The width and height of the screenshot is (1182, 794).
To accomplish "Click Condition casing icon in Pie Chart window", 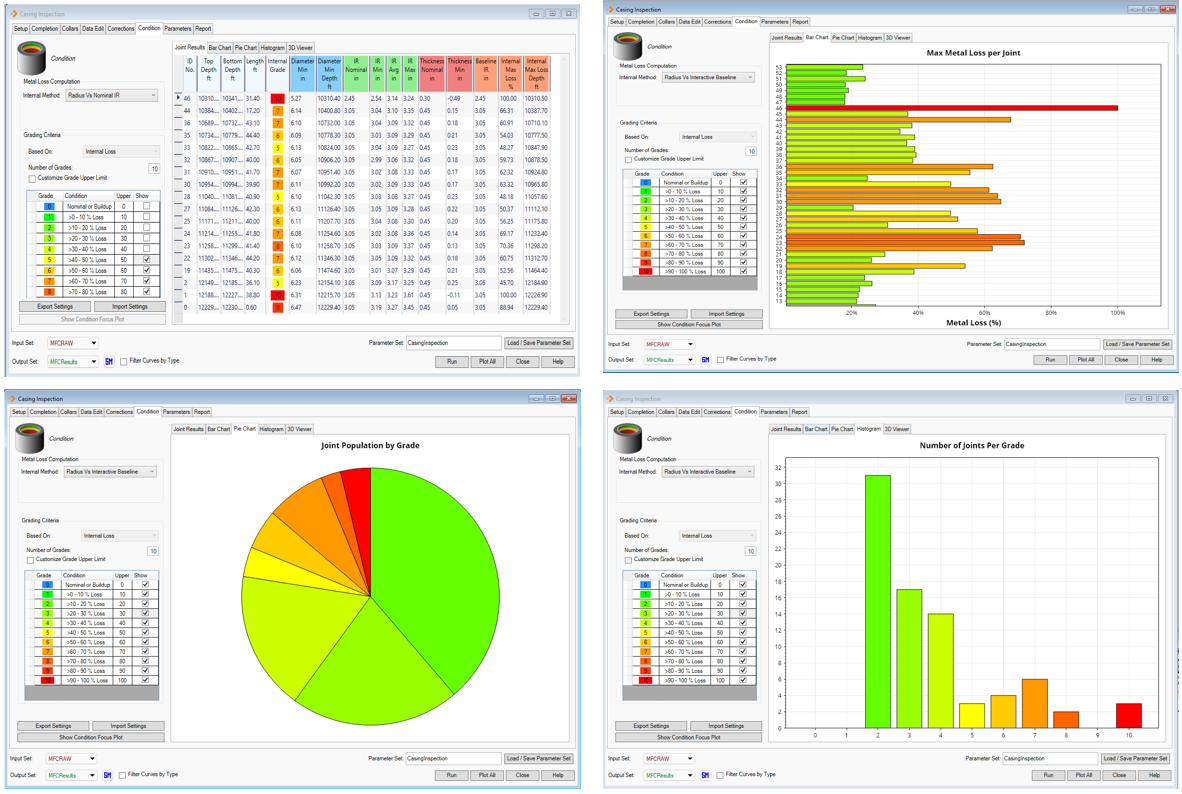I will [x=30, y=438].
